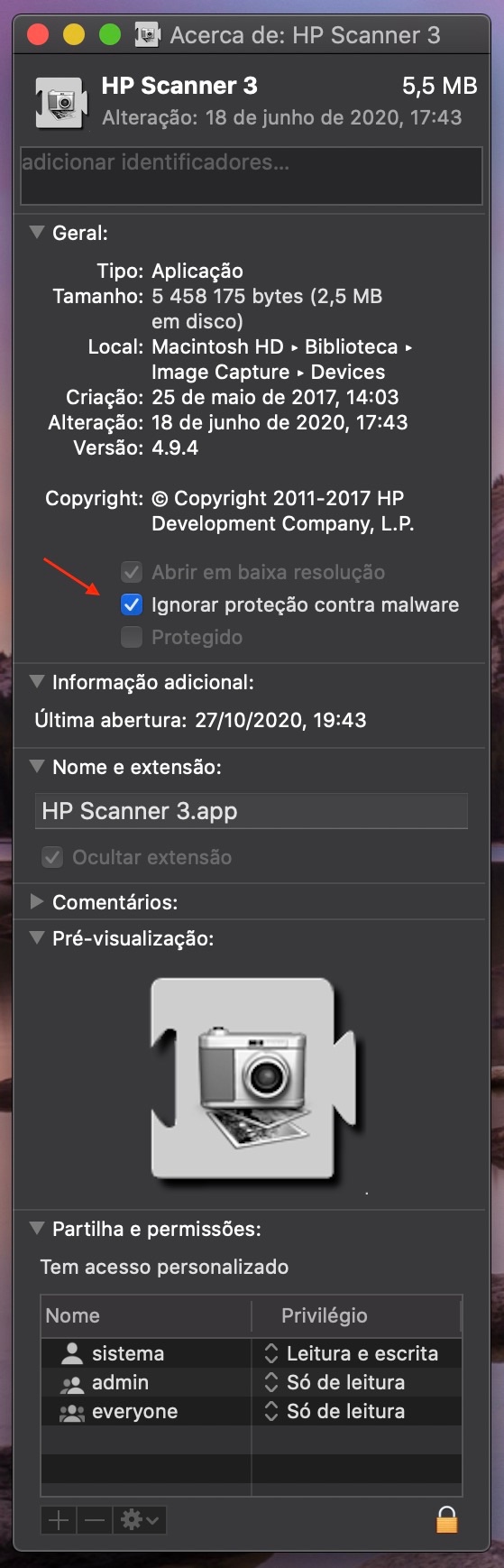Click the title bar proxy icon

pos(147,35)
